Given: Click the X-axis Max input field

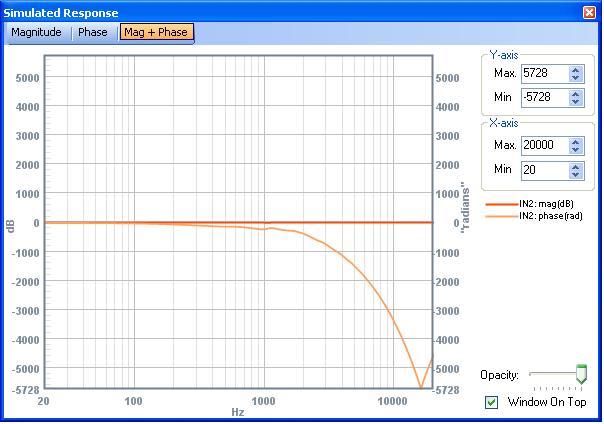Looking at the screenshot, I should tap(544, 146).
